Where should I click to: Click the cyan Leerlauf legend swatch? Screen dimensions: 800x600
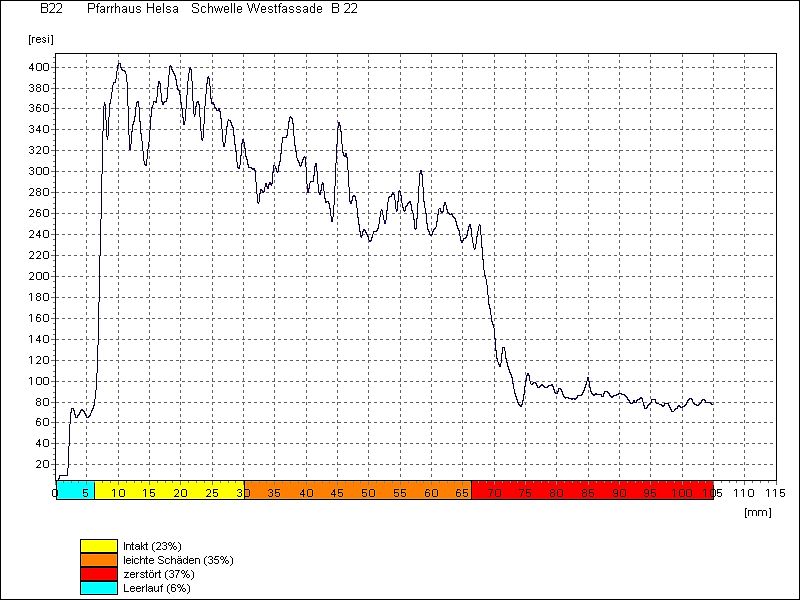100,588
